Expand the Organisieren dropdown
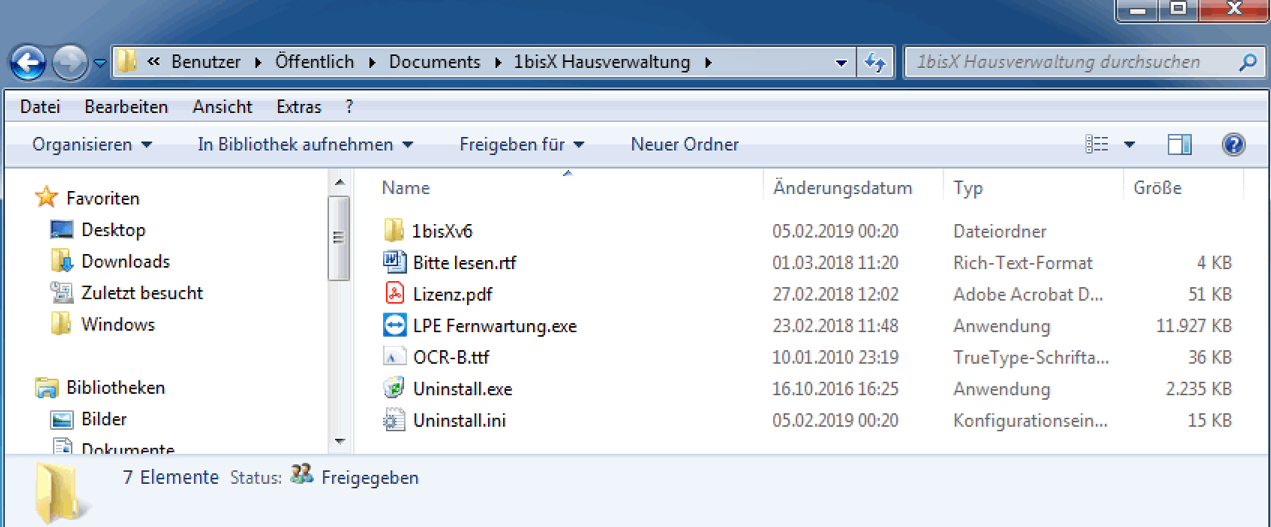 pos(92,145)
